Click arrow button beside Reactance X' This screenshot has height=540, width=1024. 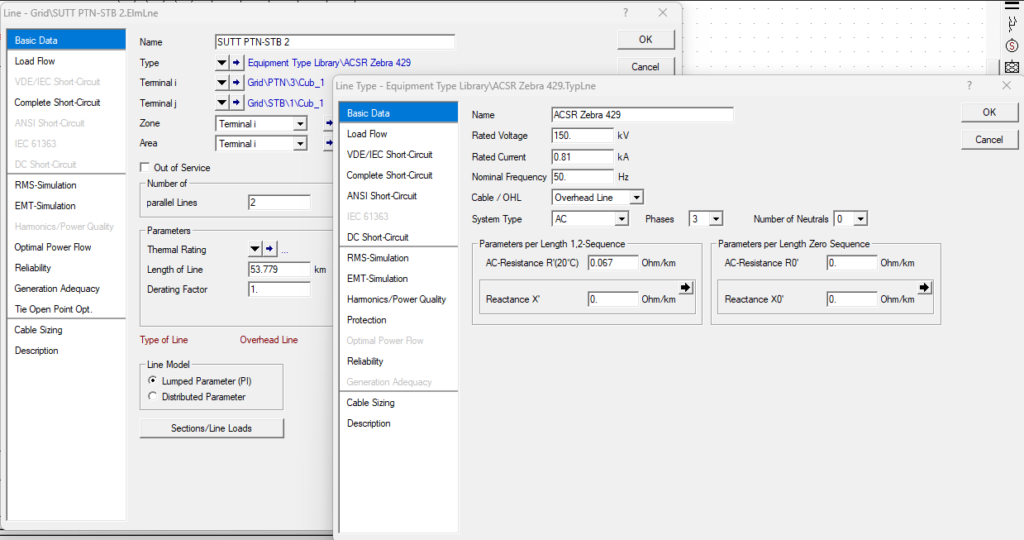(x=686, y=288)
